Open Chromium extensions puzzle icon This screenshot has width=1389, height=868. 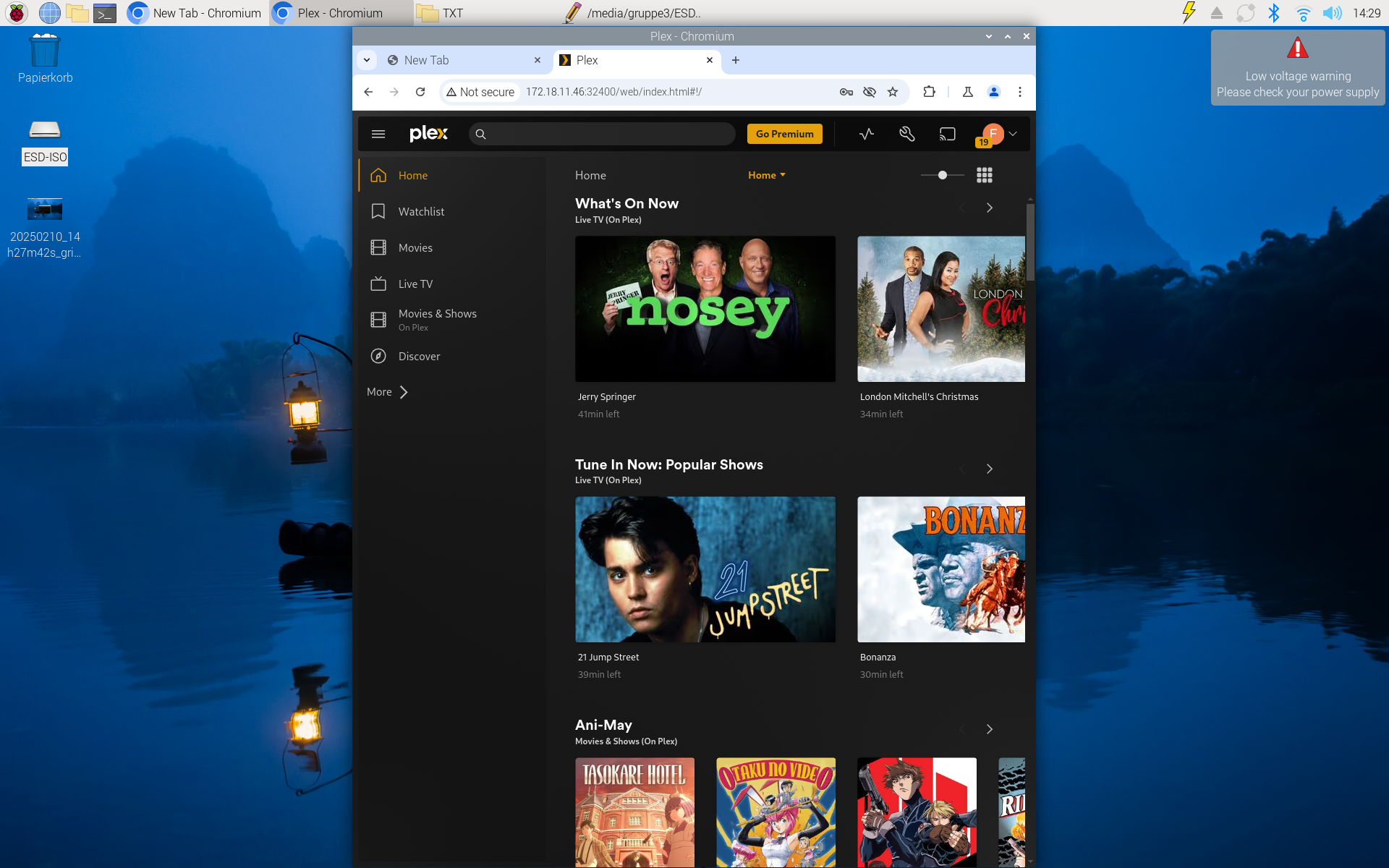(930, 92)
